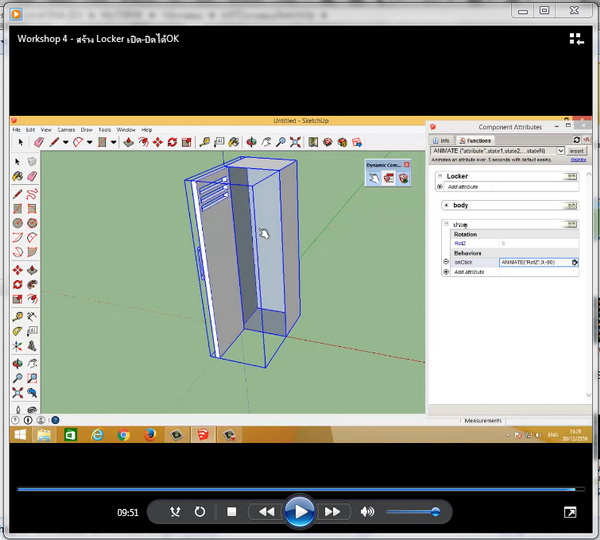
Task: Select the Freehand tool in left toolbar
Action: [32, 194]
